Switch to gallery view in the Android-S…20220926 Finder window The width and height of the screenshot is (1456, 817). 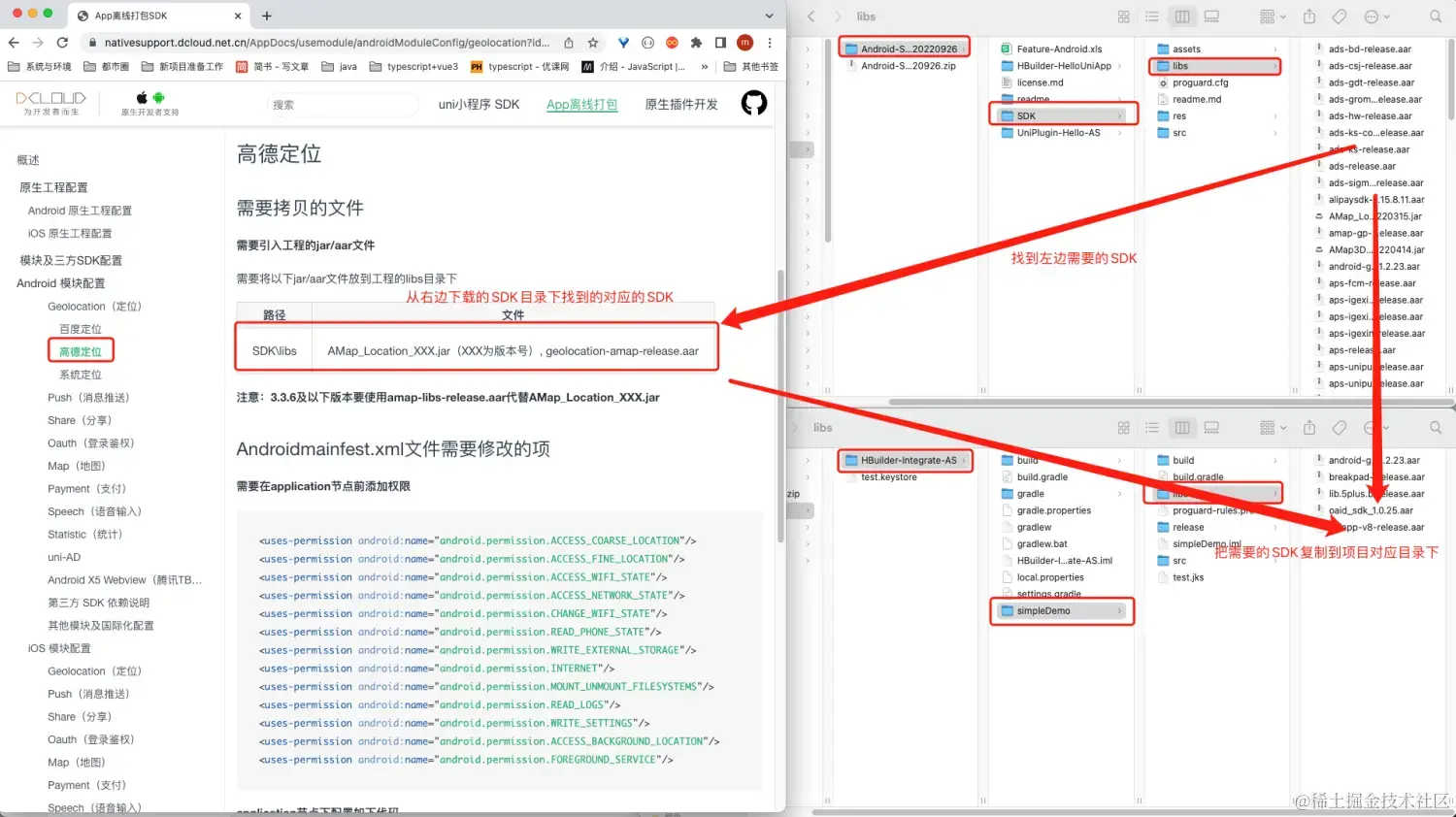pos(1211,16)
